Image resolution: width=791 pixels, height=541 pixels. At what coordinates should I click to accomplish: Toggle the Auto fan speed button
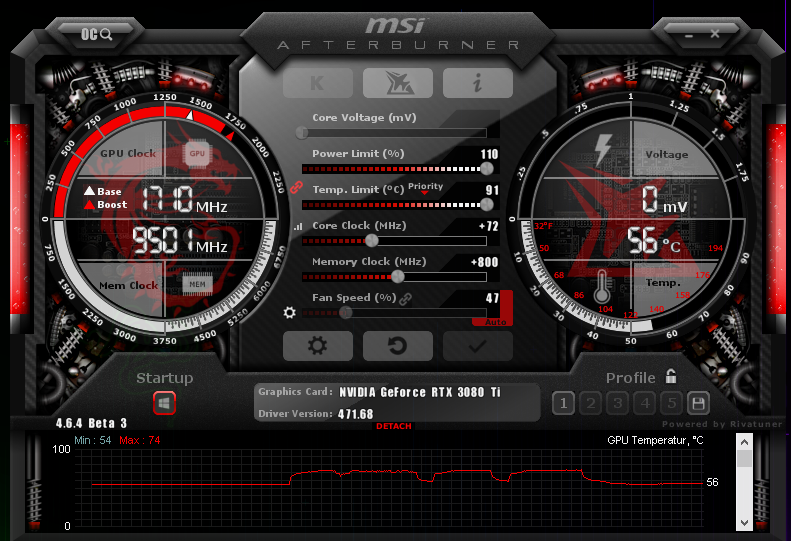496,322
